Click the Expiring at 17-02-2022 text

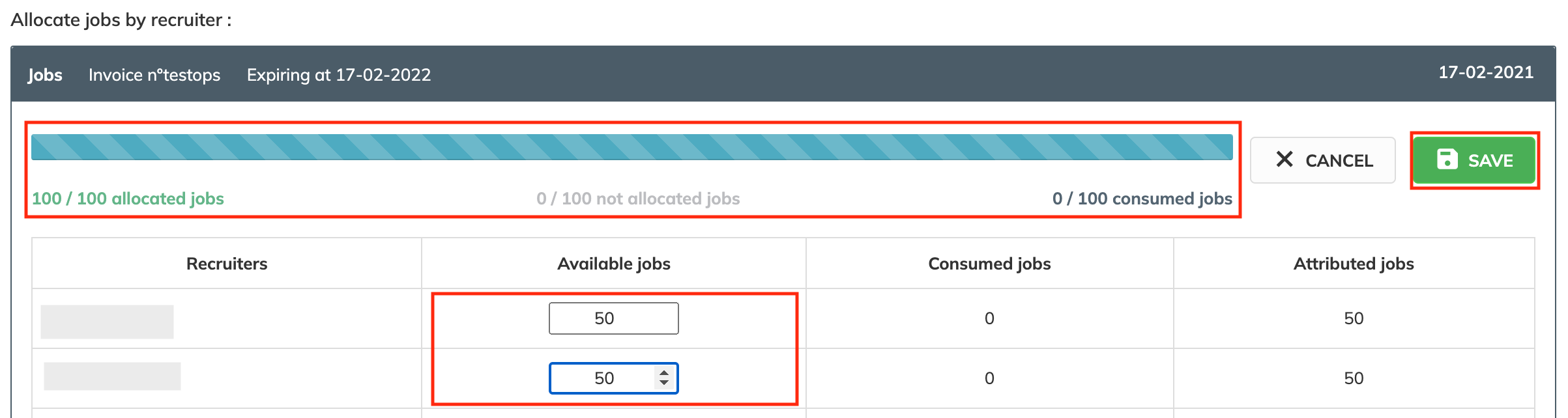point(338,75)
